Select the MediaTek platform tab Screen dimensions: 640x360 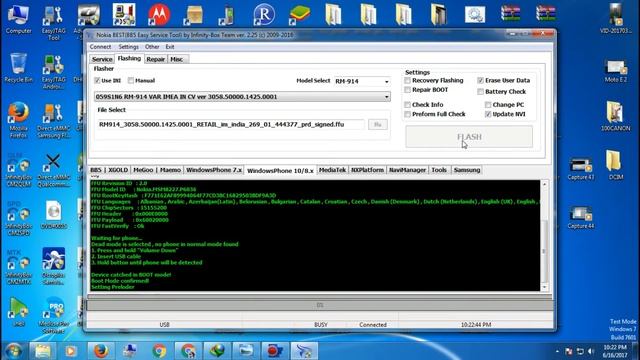tap(332, 170)
